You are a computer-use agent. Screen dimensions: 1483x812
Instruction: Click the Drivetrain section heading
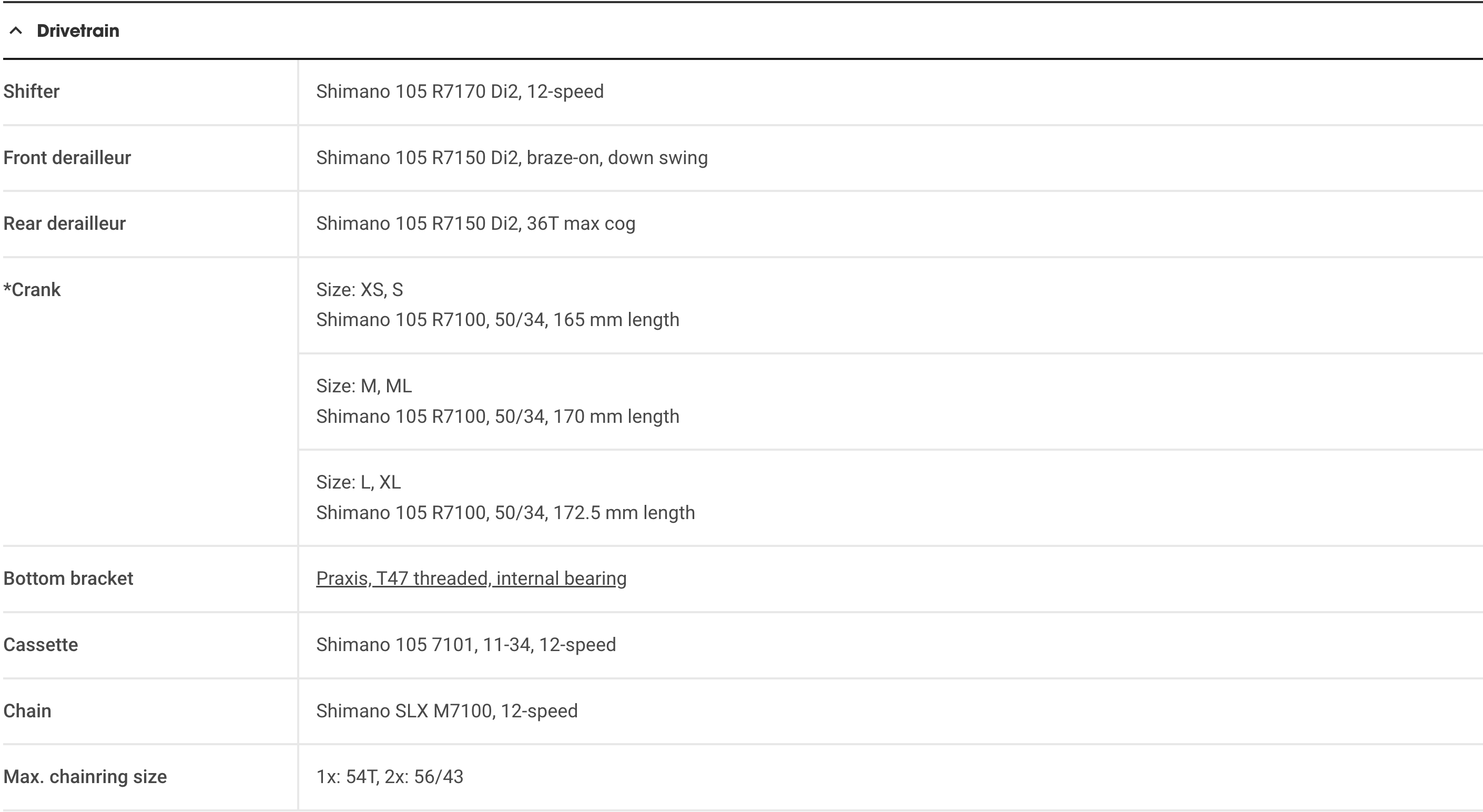pyautogui.click(x=78, y=31)
